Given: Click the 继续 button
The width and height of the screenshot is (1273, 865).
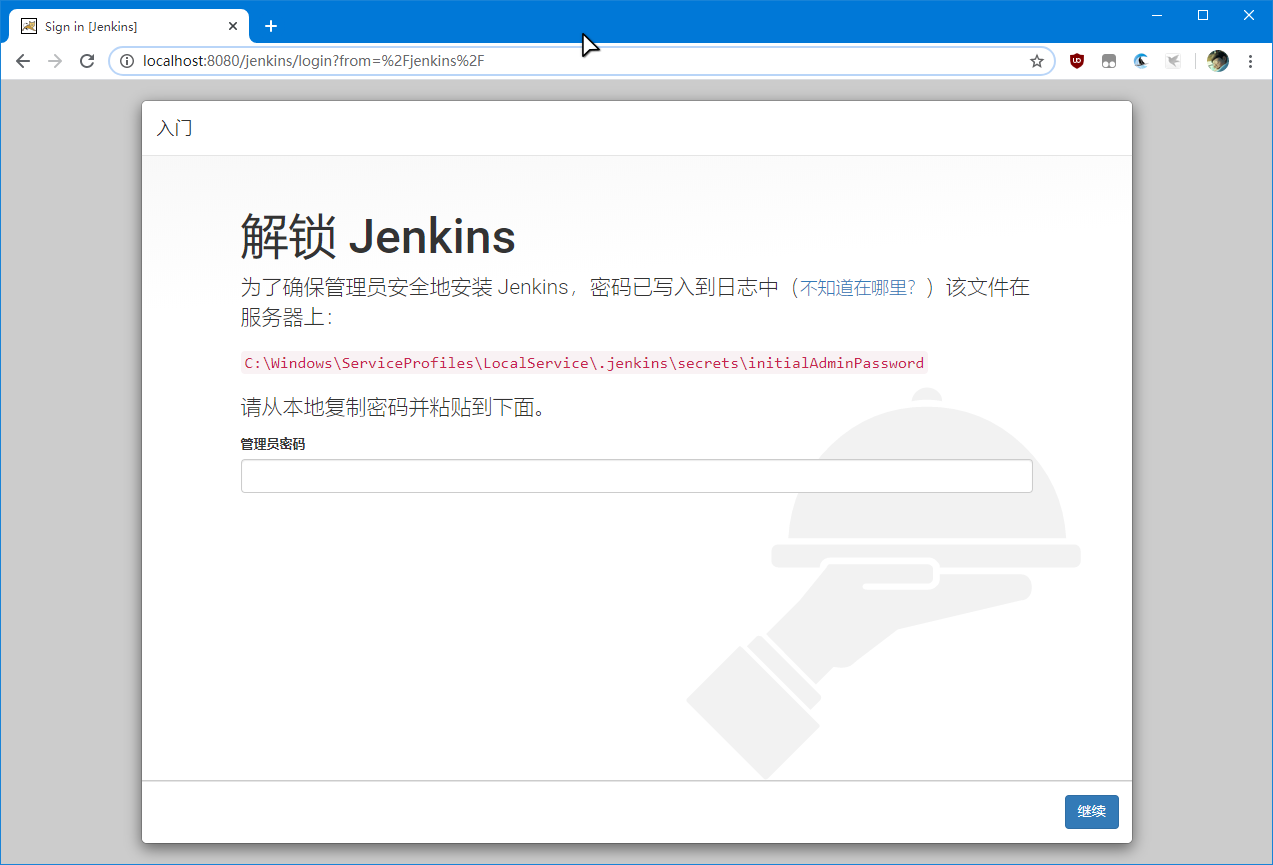Looking at the screenshot, I should coord(1091,811).
